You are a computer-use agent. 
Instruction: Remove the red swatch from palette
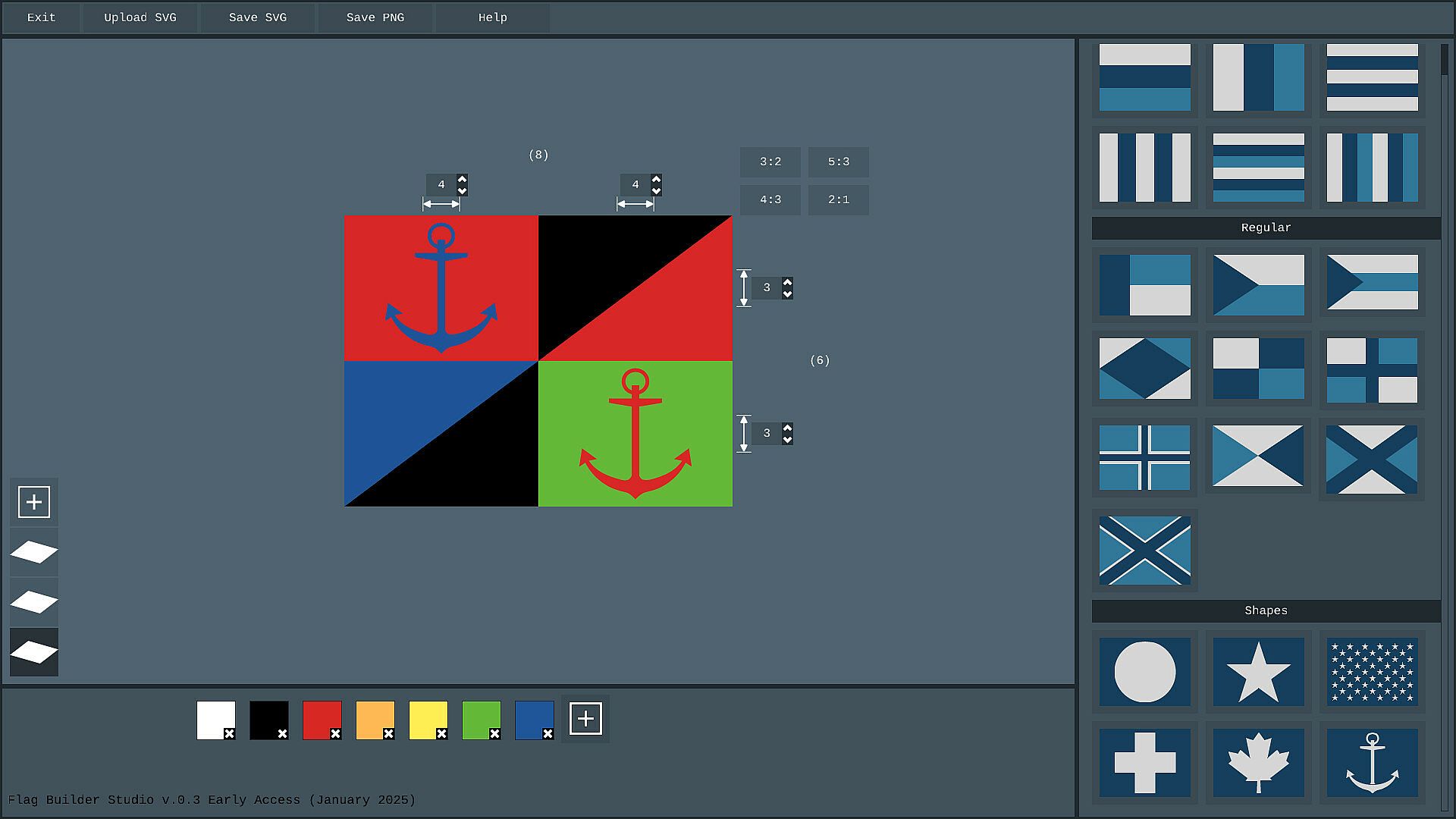click(x=335, y=734)
